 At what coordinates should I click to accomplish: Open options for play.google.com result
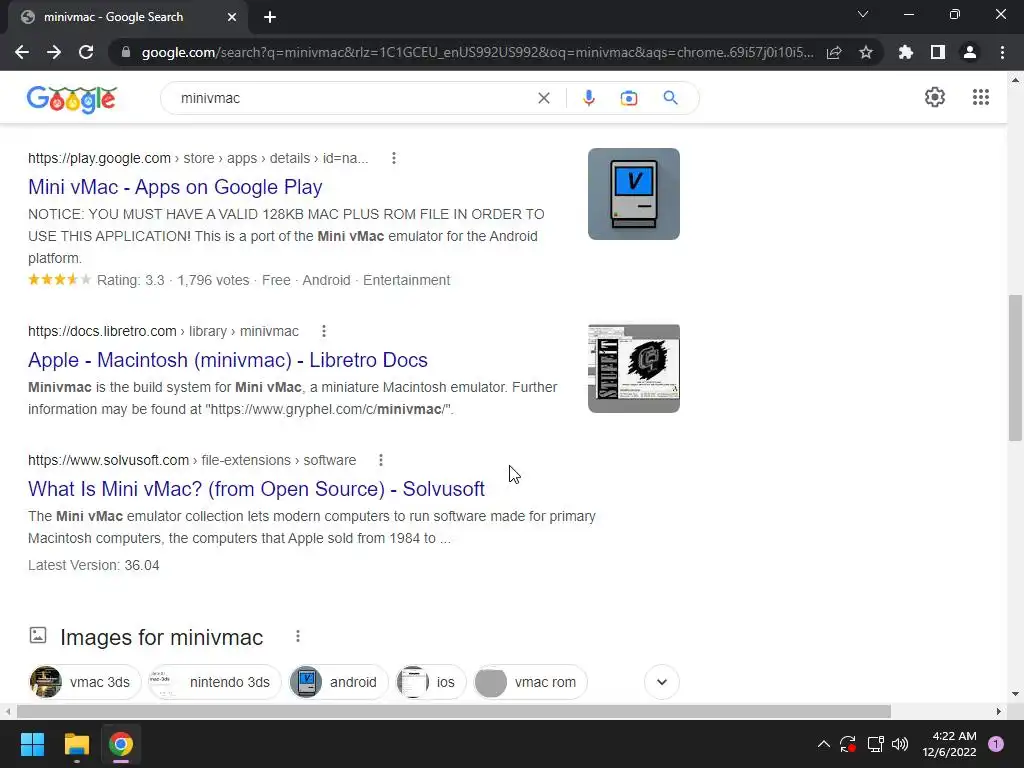[394, 158]
